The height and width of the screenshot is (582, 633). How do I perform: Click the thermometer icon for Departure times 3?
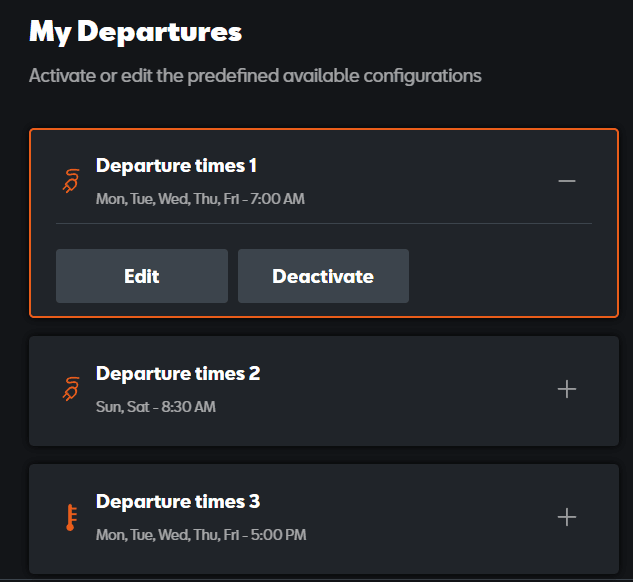pos(69,517)
